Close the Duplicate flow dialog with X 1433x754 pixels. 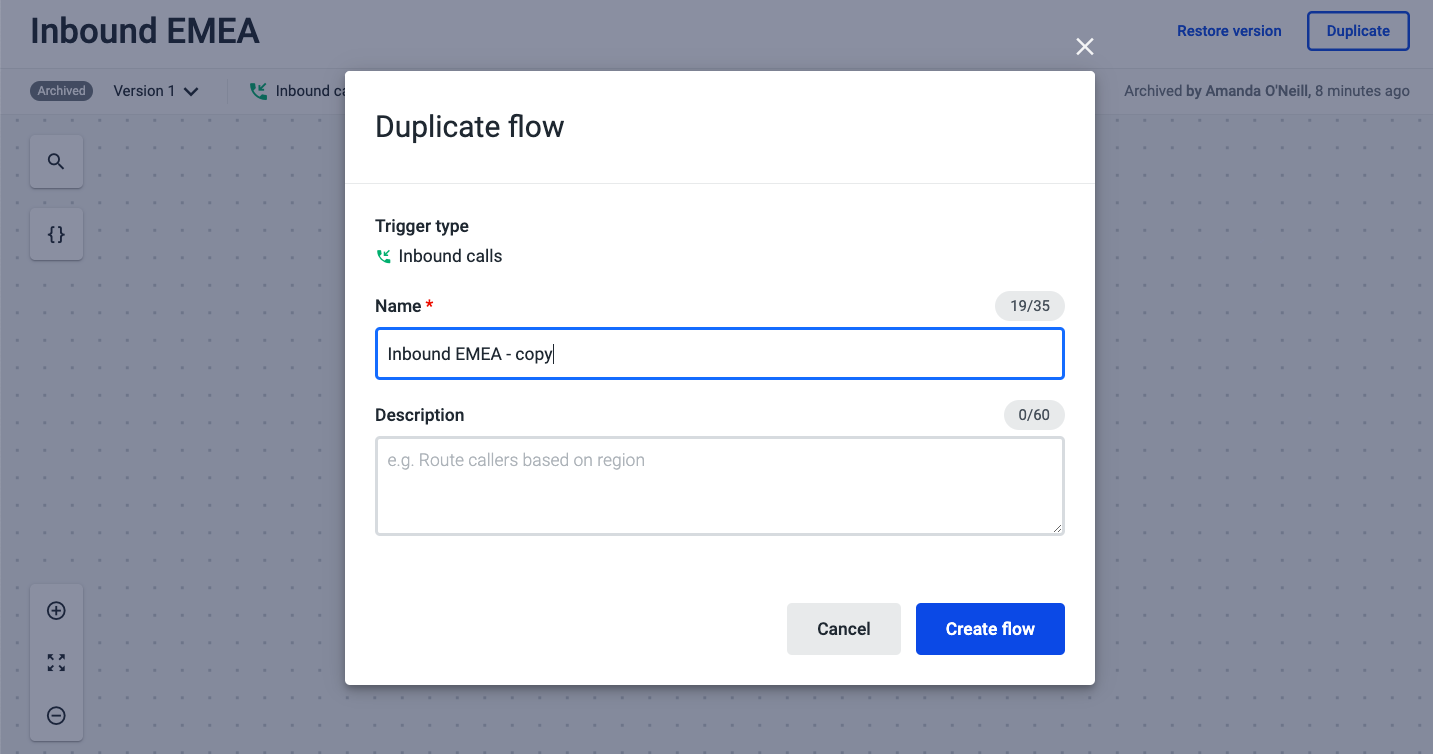point(1084,46)
